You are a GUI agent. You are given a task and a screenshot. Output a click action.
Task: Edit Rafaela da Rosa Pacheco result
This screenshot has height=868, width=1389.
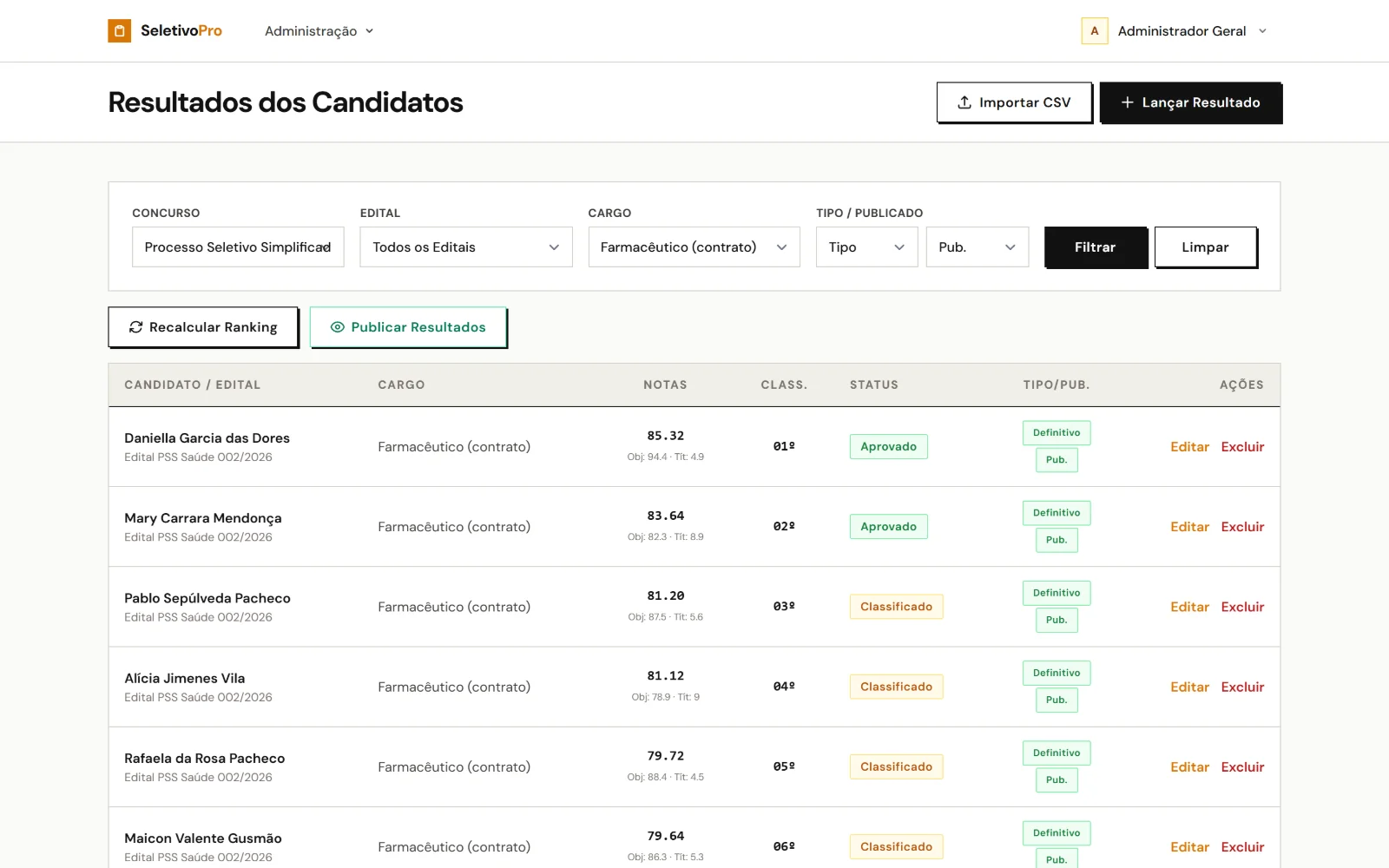[x=1189, y=767]
